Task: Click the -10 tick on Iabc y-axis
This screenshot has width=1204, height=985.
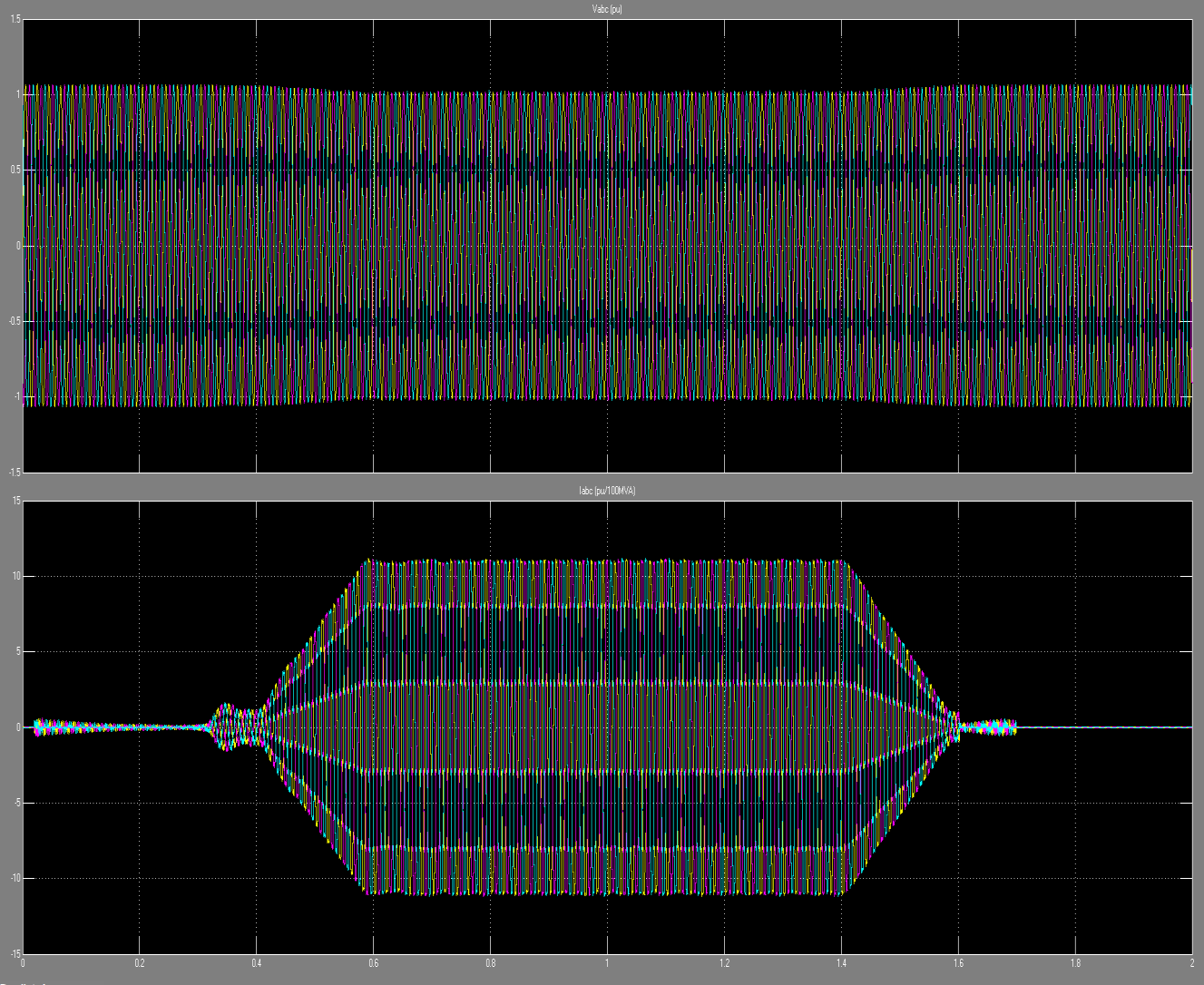Action: [x=15, y=878]
